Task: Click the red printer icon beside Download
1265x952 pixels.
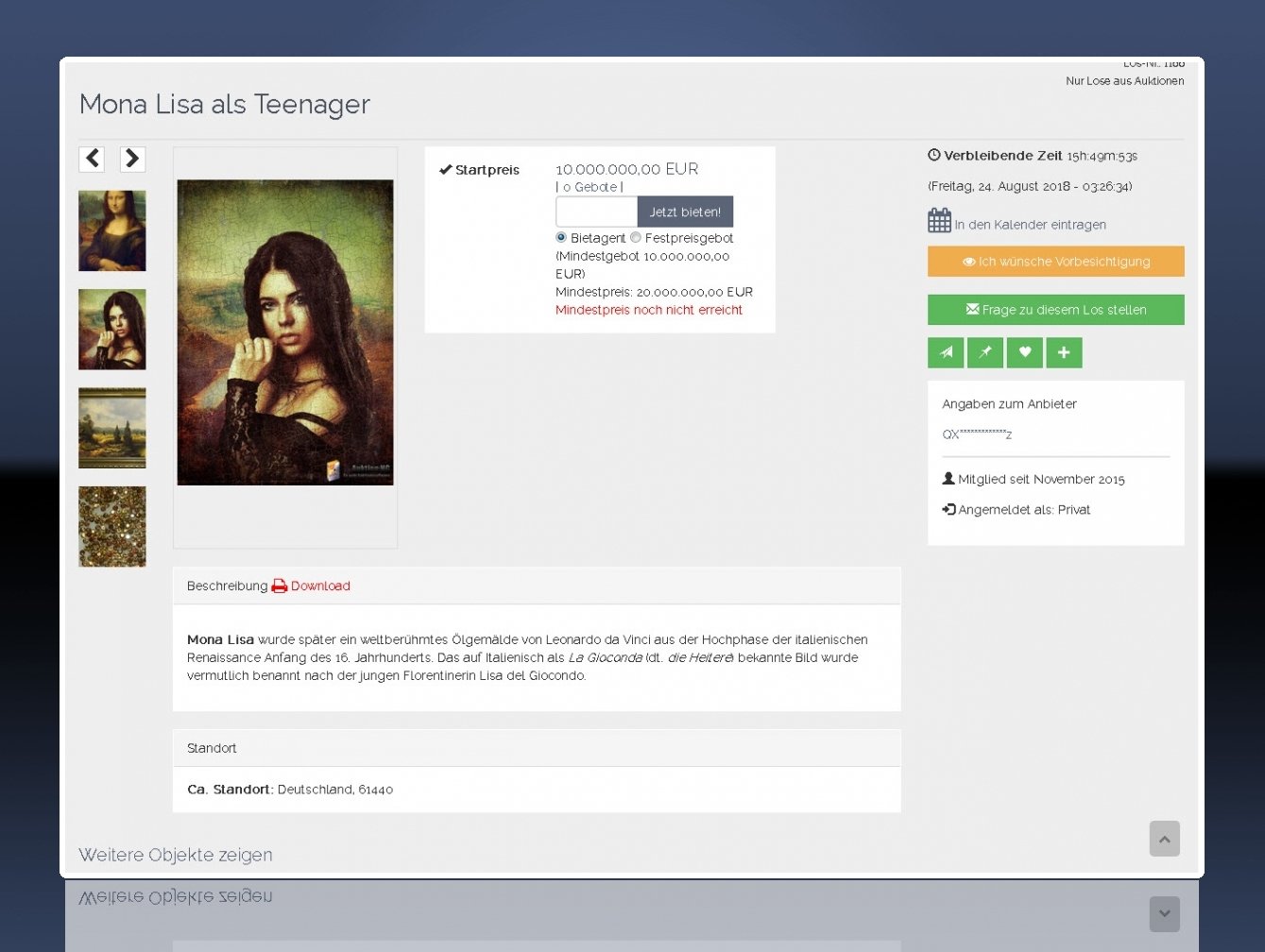Action: [279, 586]
